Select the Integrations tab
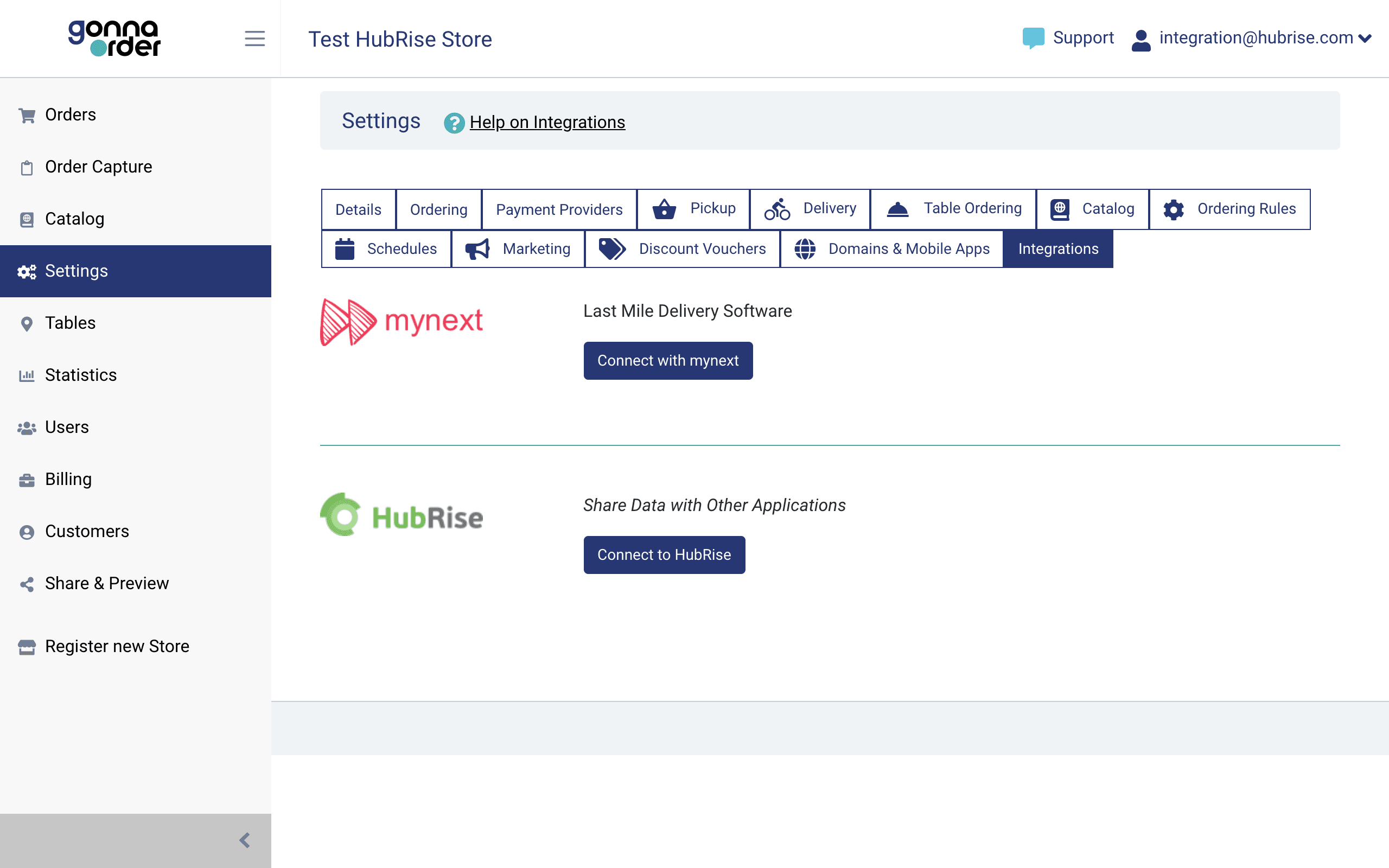The width and height of the screenshot is (1389, 868). pyautogui.click(x=1058, y=248)
